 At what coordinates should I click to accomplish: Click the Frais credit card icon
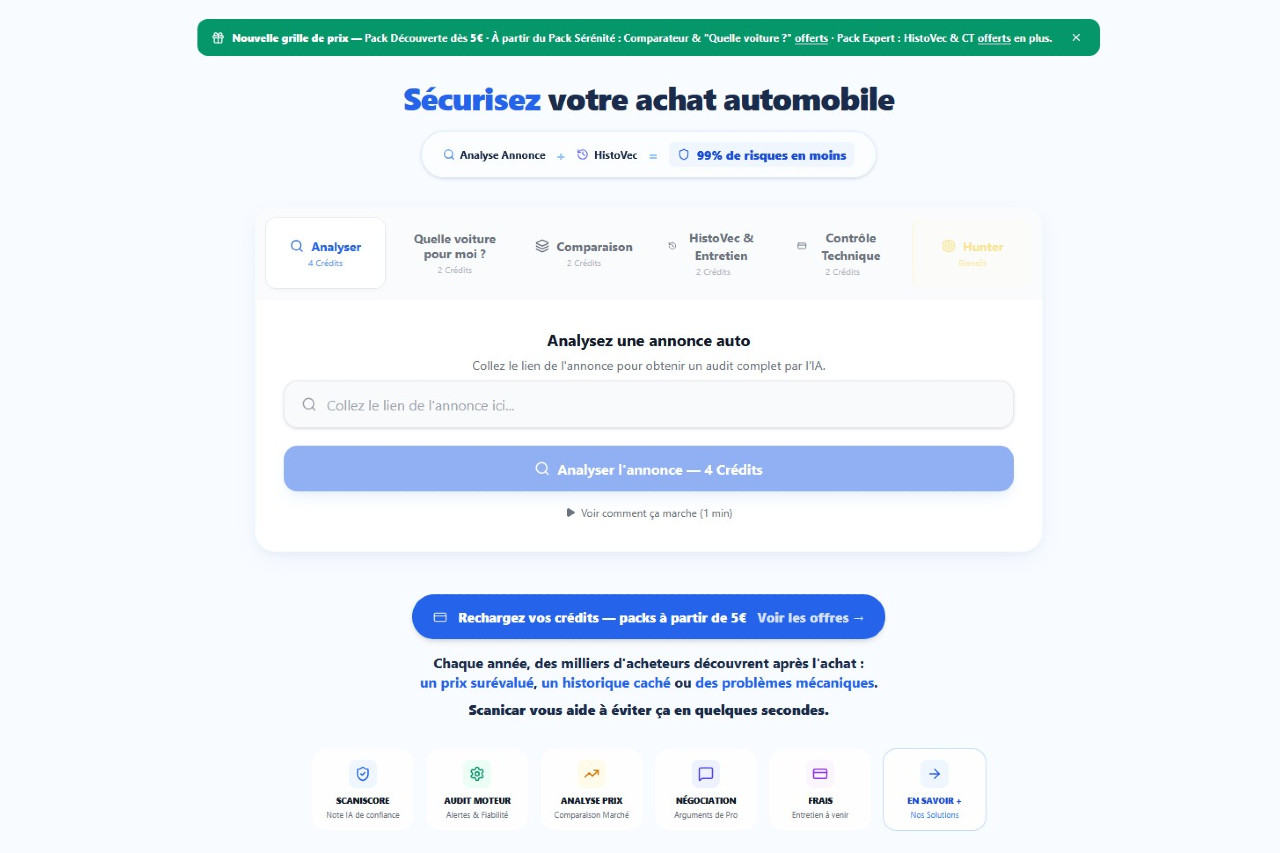[x=820, y=774]
